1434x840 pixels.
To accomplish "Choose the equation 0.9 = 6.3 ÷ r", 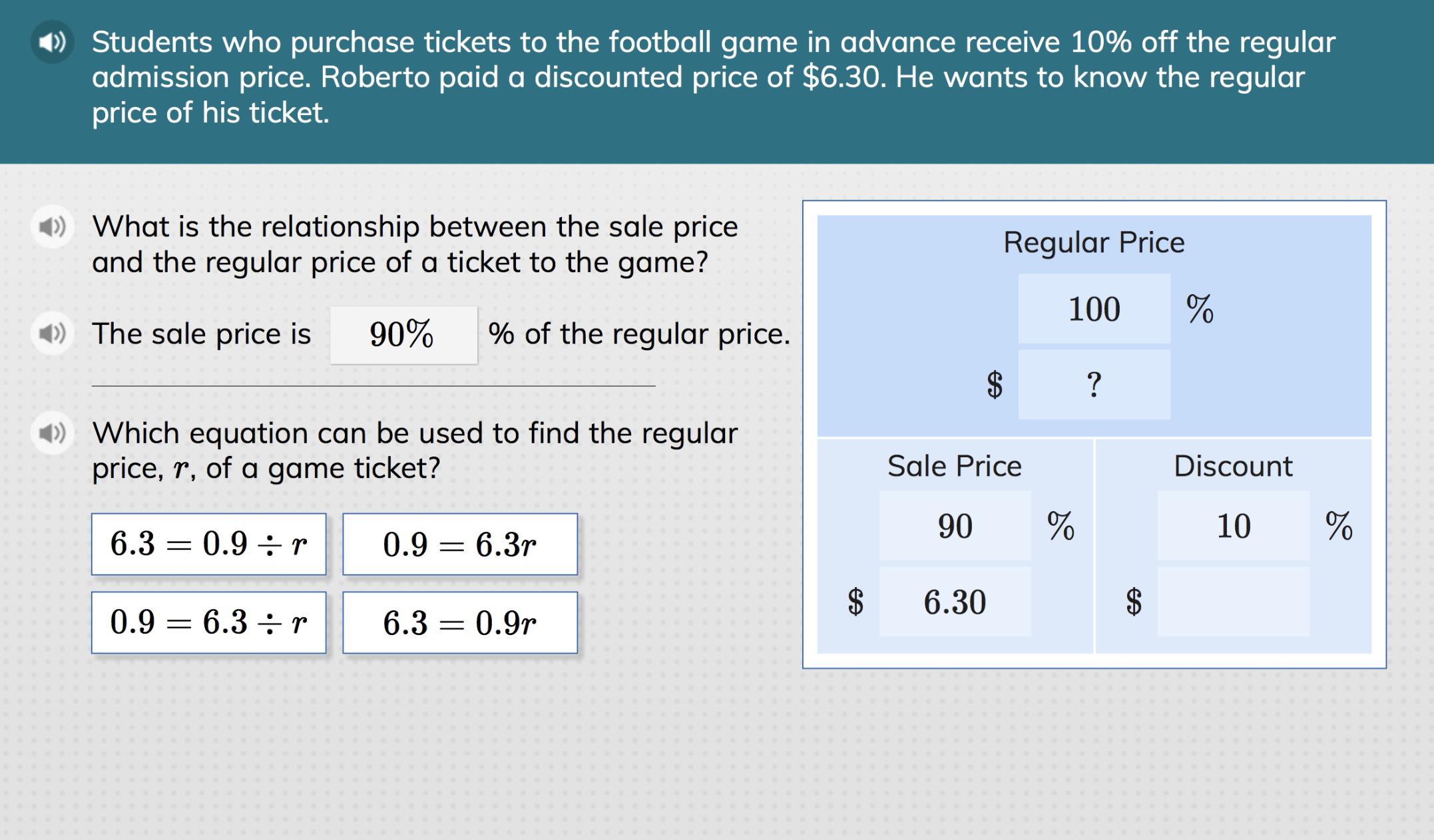I will point(209,622).
